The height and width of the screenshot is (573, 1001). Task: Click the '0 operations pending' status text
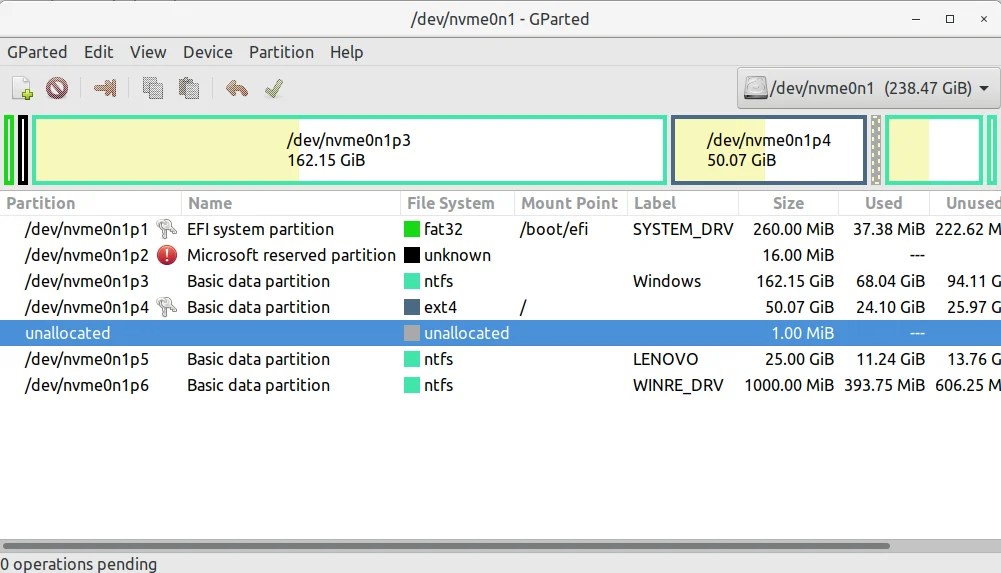click(x=79, y=564)
